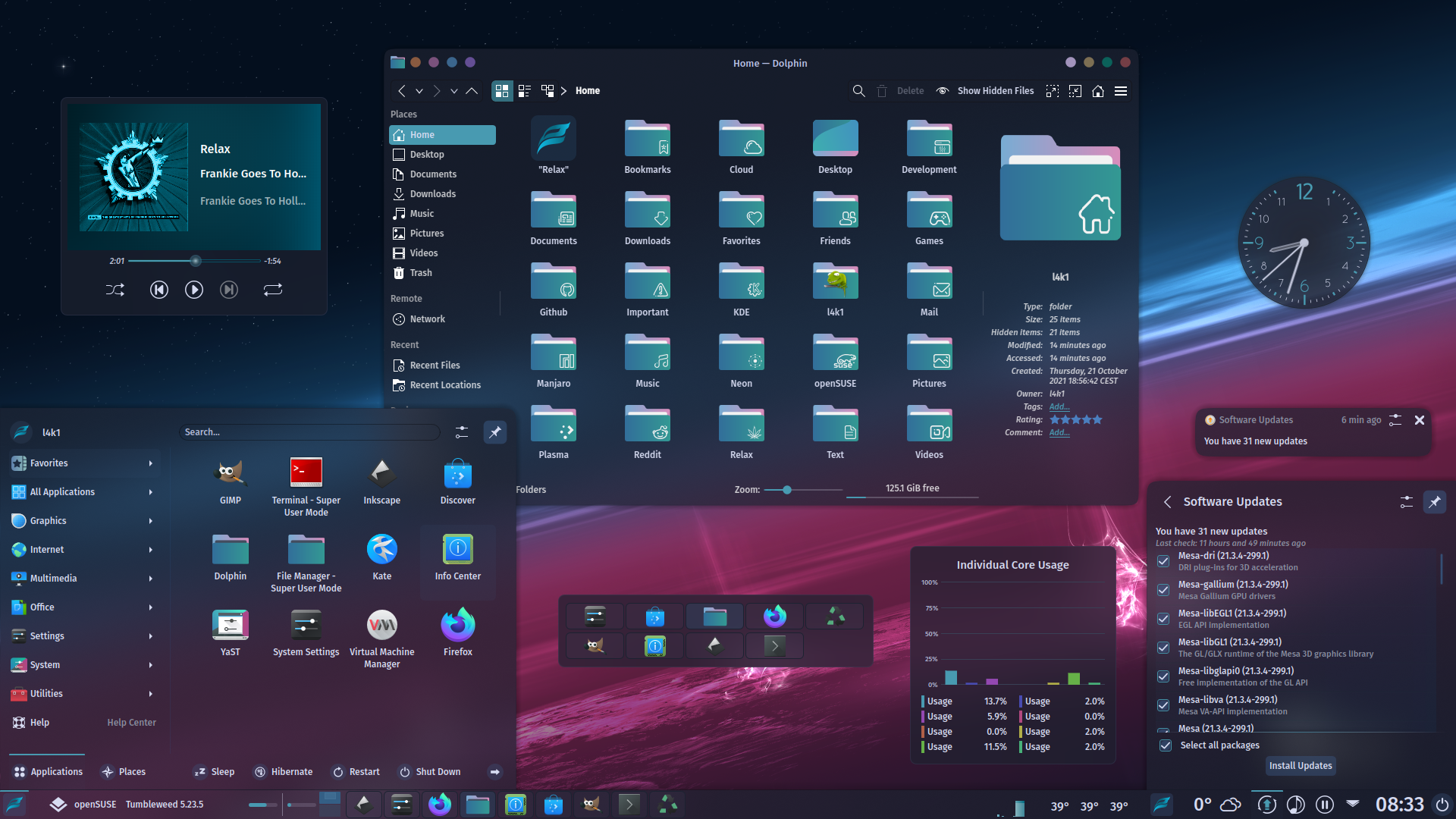Image resolution: width=1456 pixels, height=819 pixels.
Task: Set rating with the fifth star
Action: pos(1097,420)
